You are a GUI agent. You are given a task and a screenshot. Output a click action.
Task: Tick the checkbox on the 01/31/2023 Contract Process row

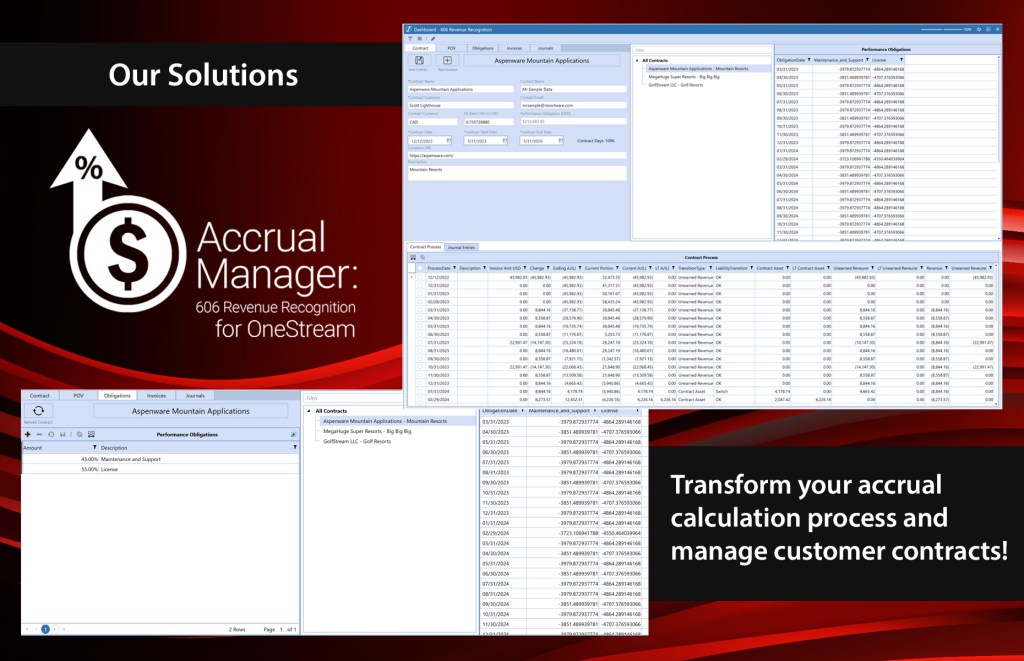(420, 292)
